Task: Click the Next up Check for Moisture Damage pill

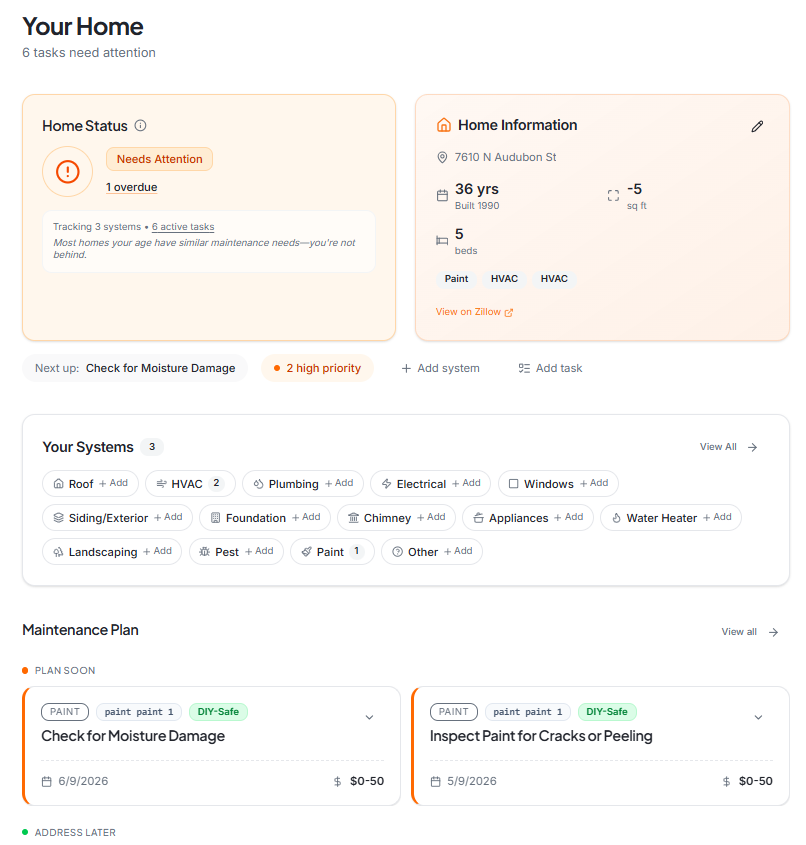Action: coord(135,368)
